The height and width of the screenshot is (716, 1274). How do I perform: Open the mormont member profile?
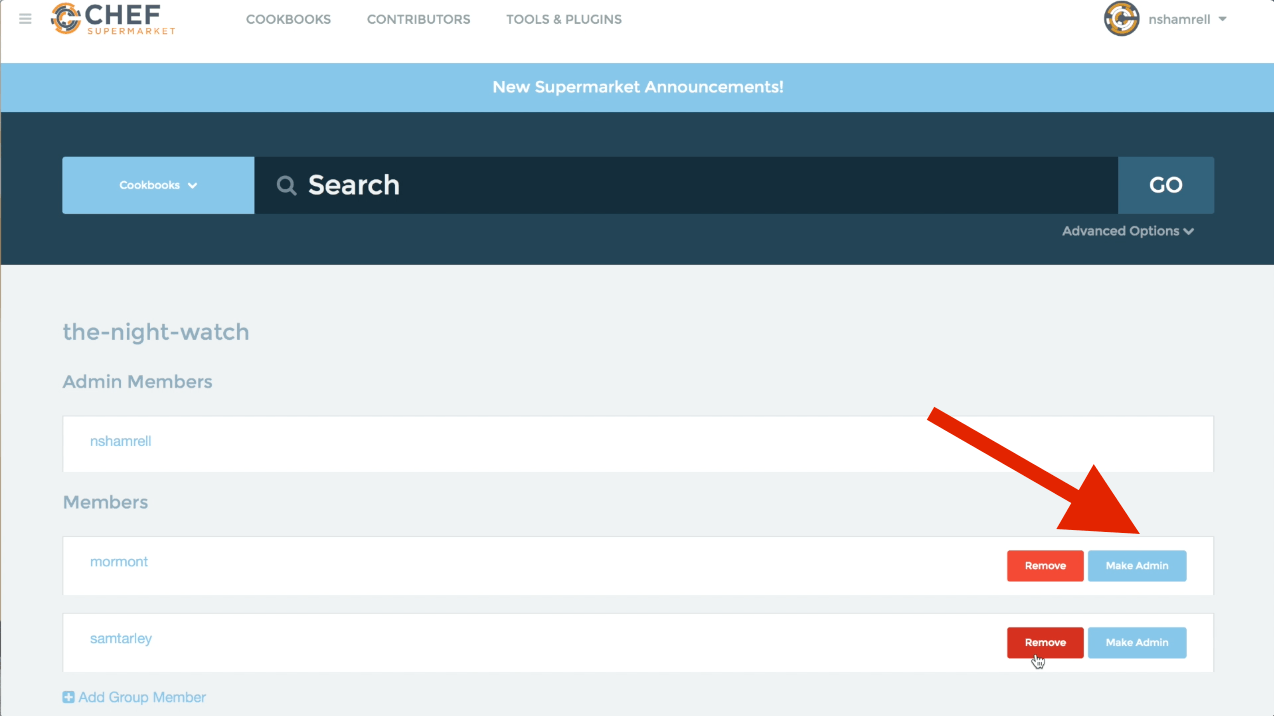pos(119,562)
